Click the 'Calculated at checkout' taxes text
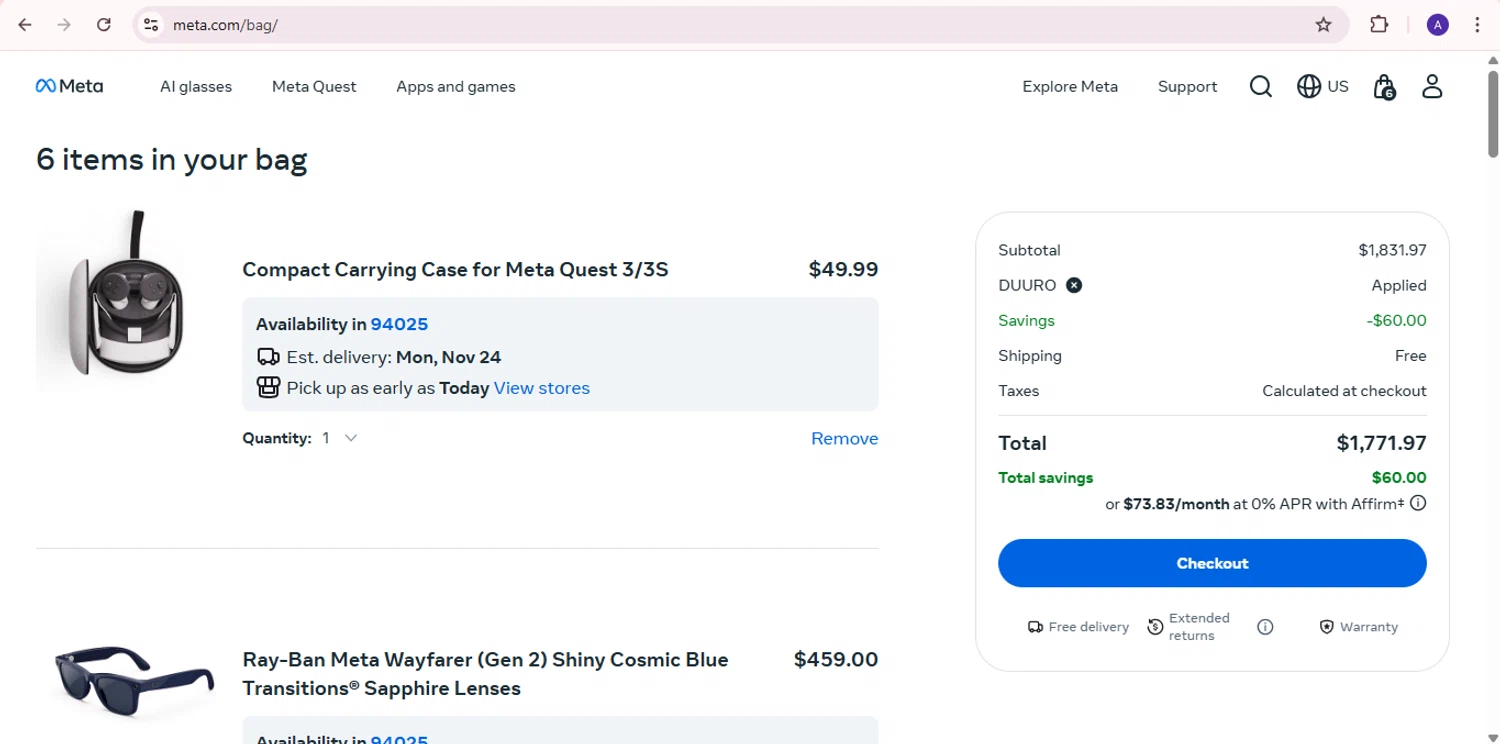Viewport: 1500px width, 744px height. click(1344, 391)
